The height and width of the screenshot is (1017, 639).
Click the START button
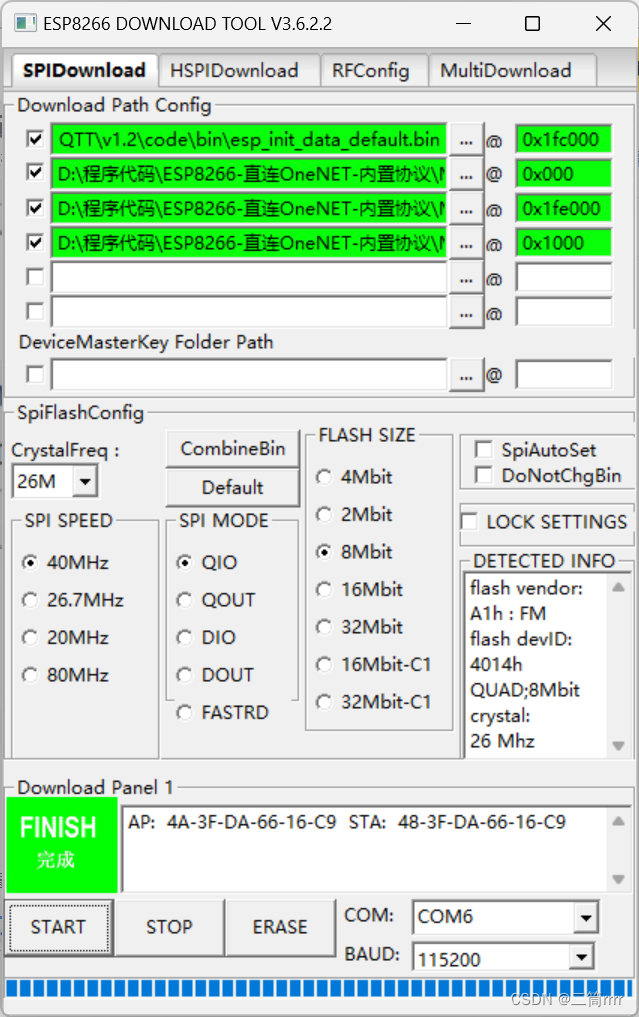58,927
